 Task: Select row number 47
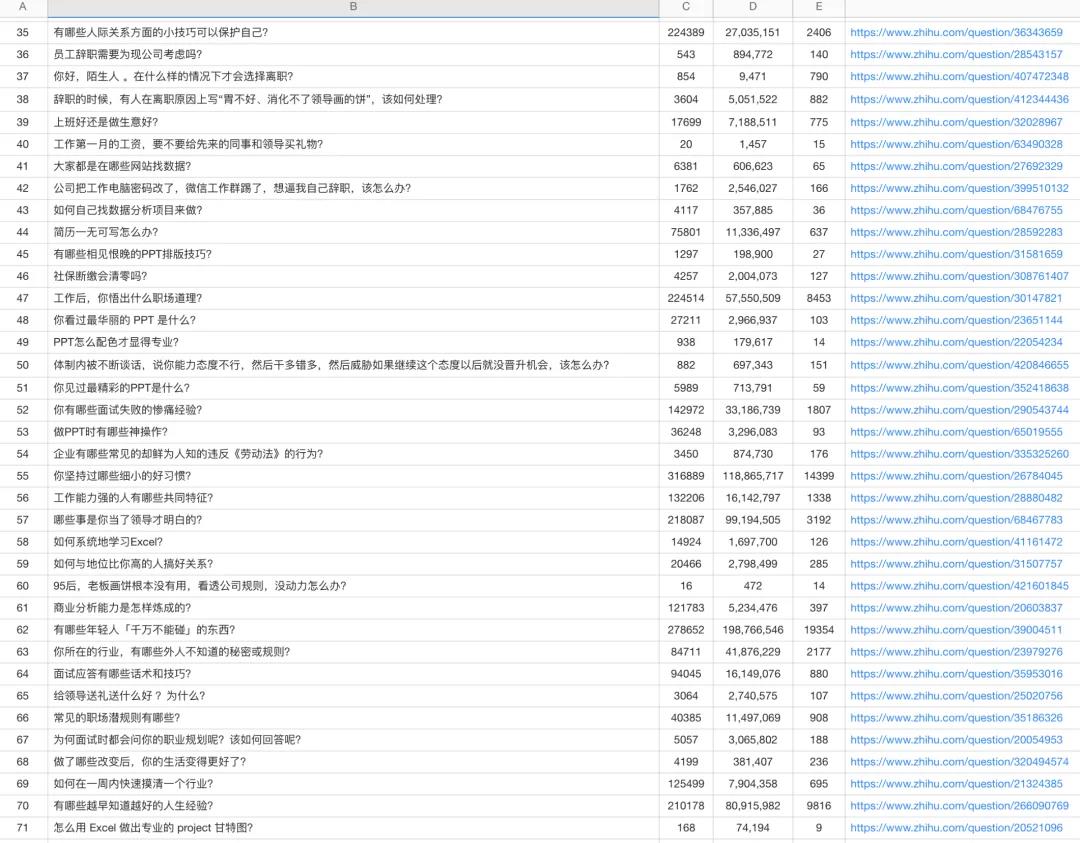point(23,298)
